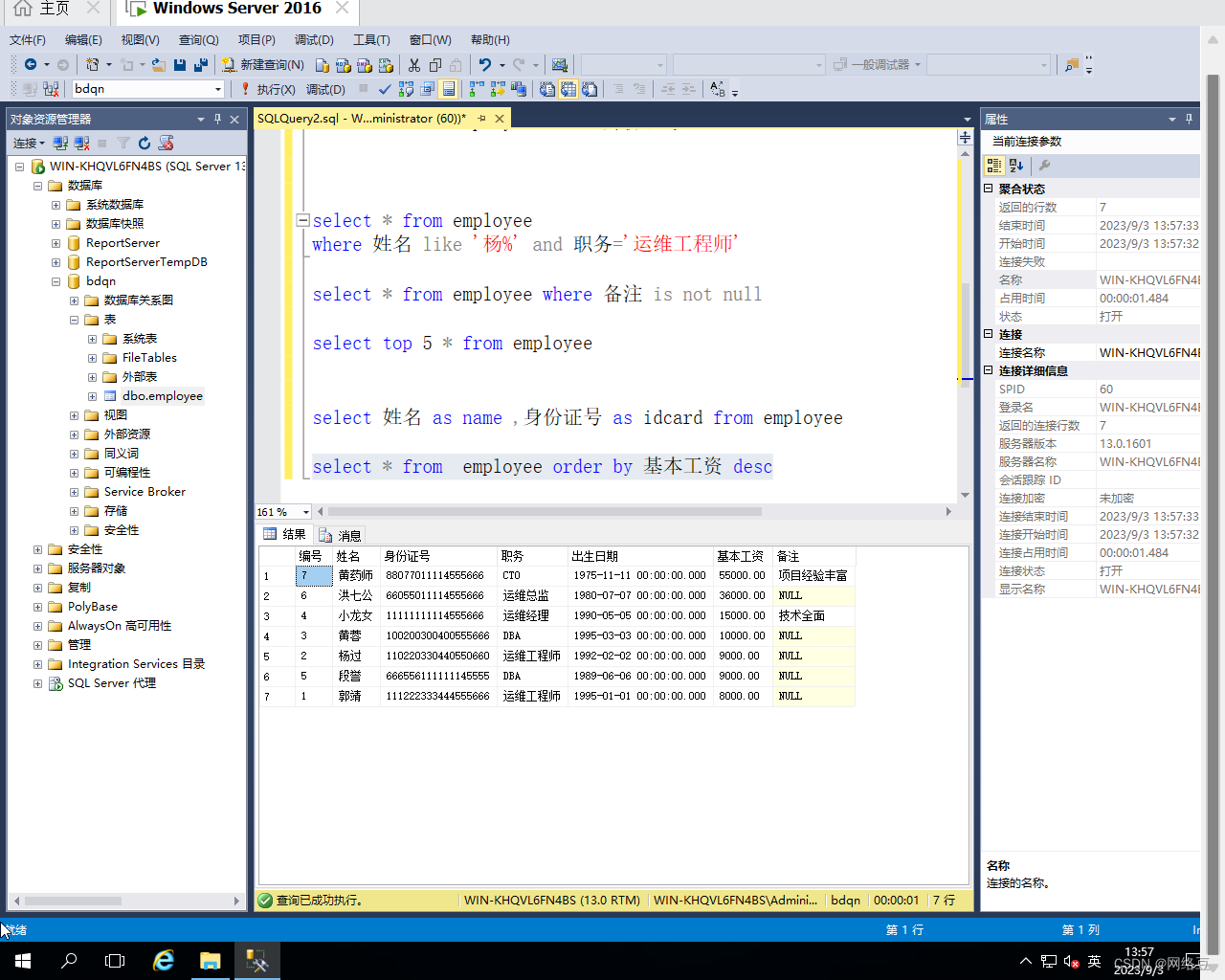Click the Undo arrow icon
Viewport: 1225px width, 980px height.
[485, 64]
